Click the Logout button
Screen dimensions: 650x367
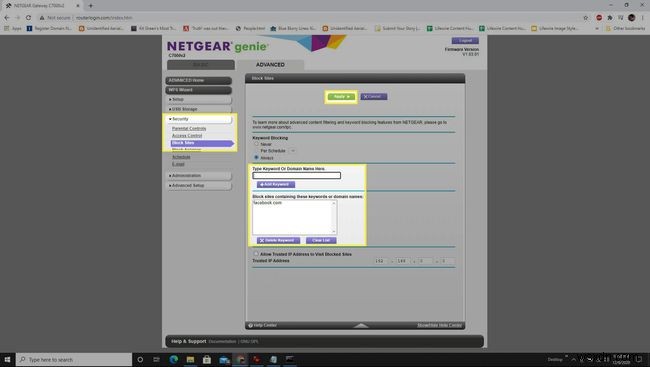click(x=465, y=41)
